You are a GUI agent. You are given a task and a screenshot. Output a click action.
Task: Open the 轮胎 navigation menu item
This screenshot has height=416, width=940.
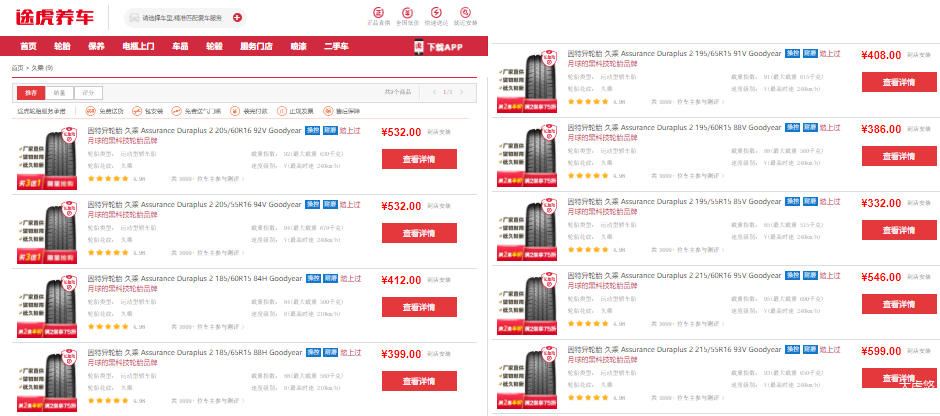pos(62,47)
